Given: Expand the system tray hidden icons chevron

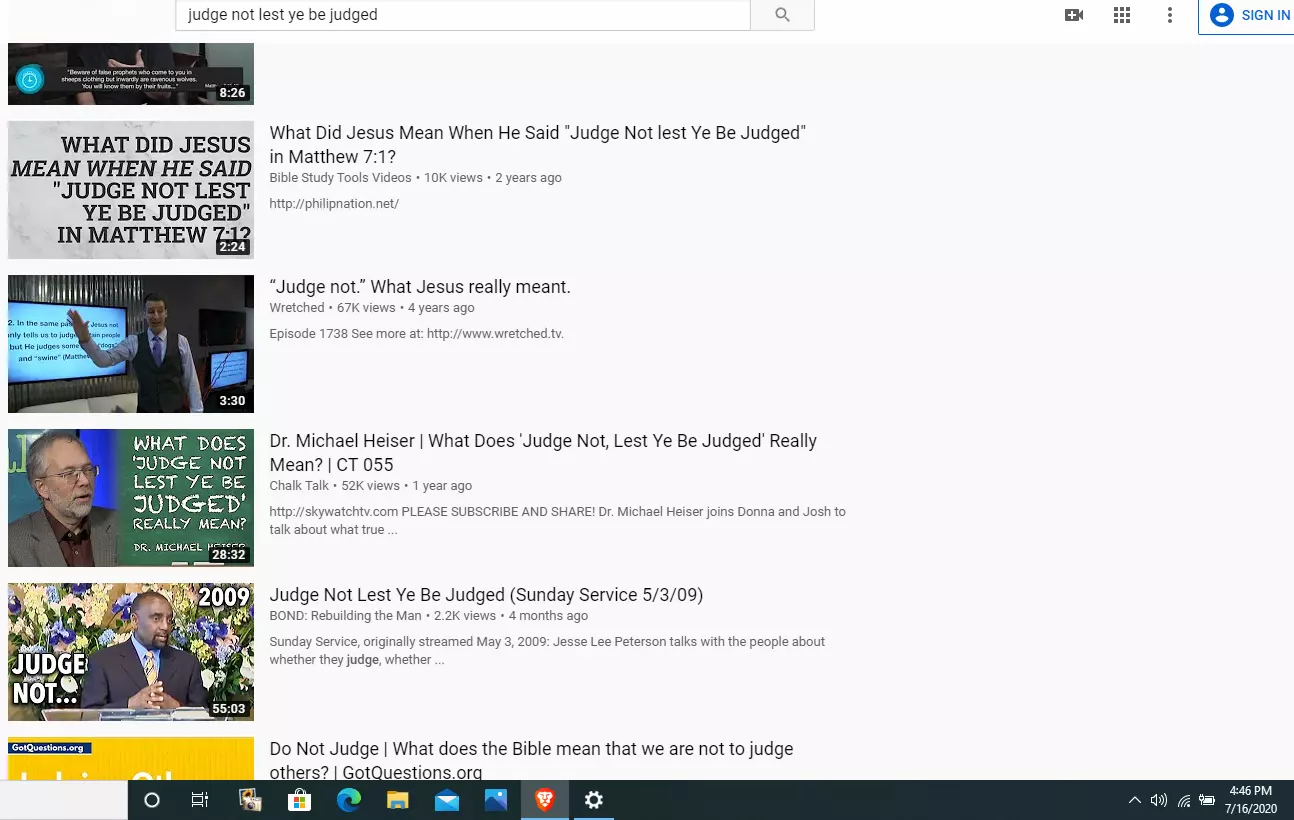Looking at the screenshot, I should click(1134, 800).
